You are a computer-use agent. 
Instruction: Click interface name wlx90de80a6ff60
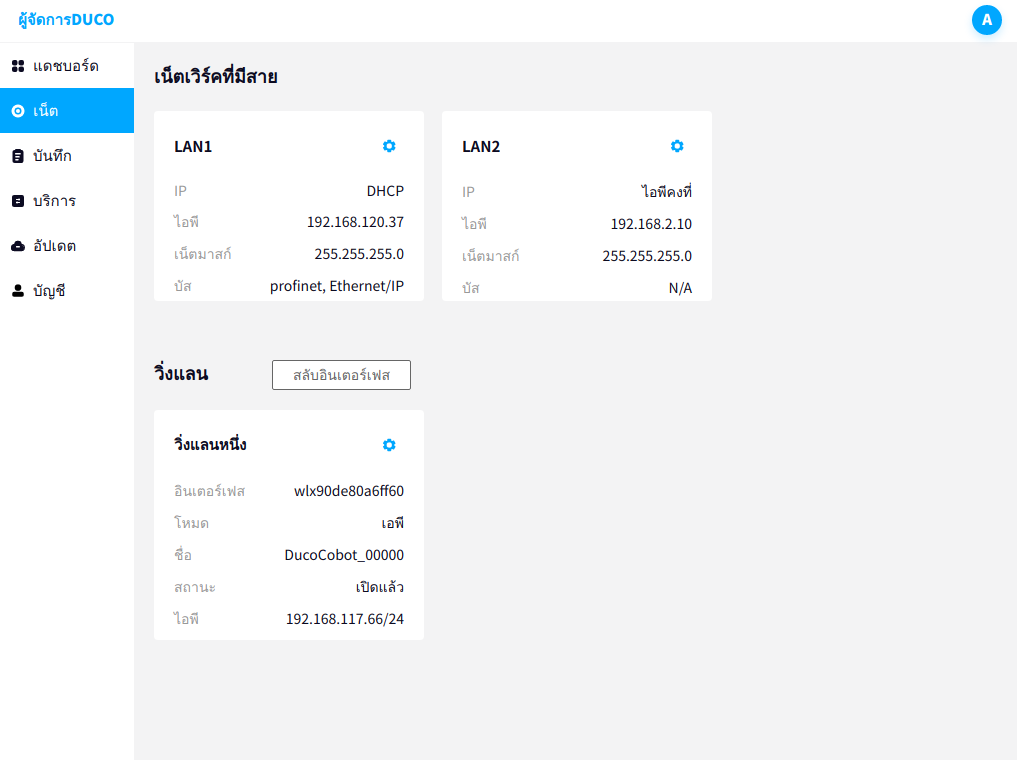click(349, 491)
